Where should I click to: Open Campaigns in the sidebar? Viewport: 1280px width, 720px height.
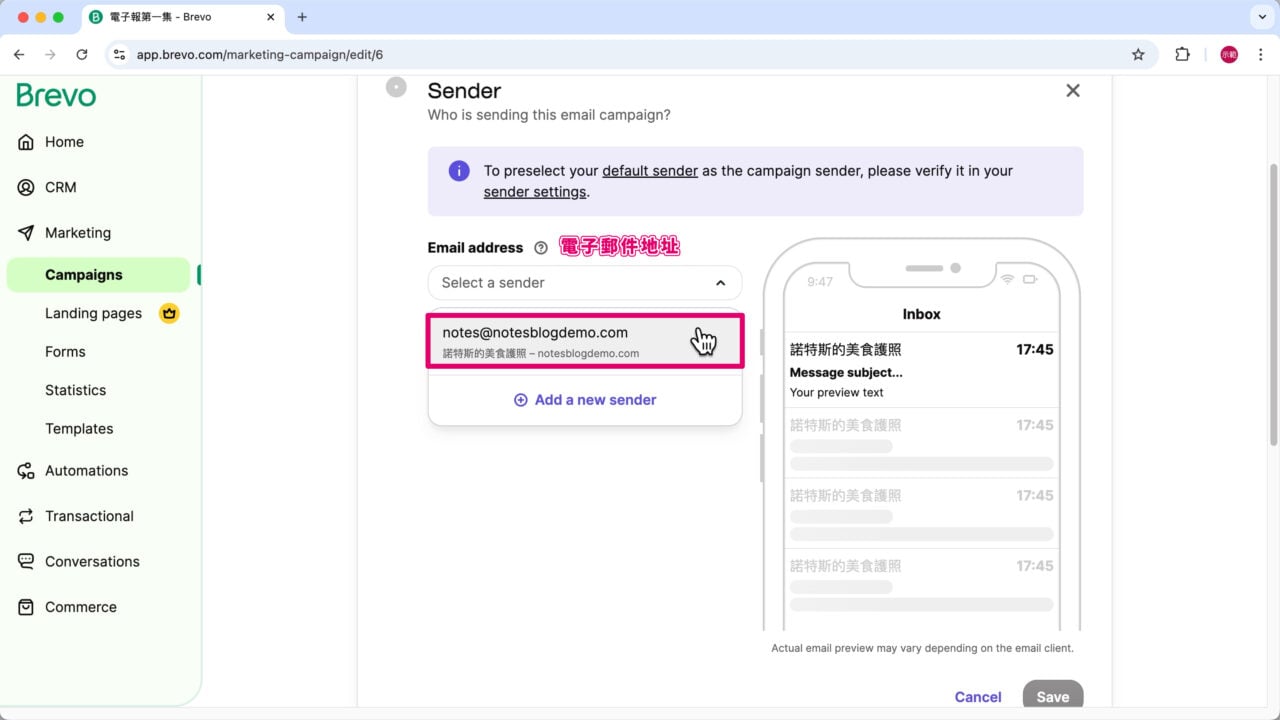coord(84,275)
